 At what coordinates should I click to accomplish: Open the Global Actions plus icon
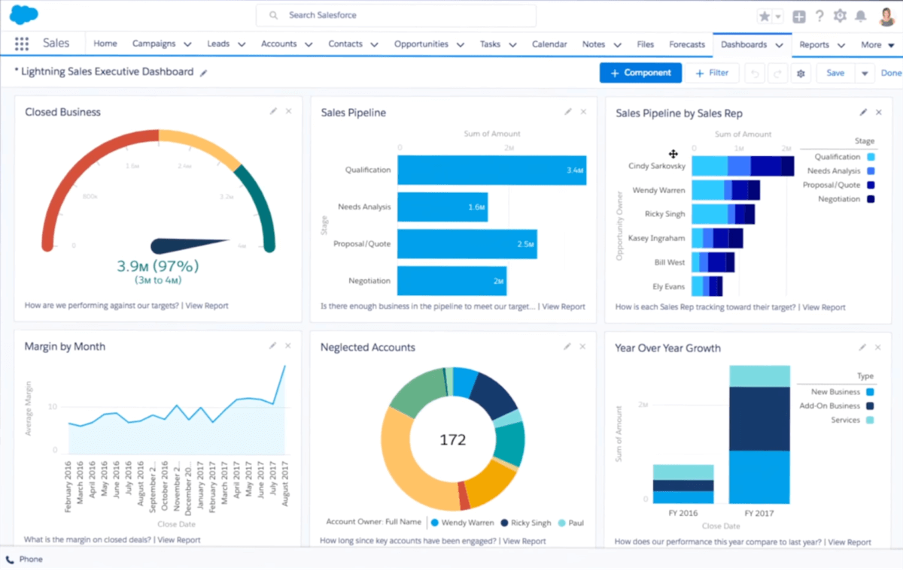(798, 17)
